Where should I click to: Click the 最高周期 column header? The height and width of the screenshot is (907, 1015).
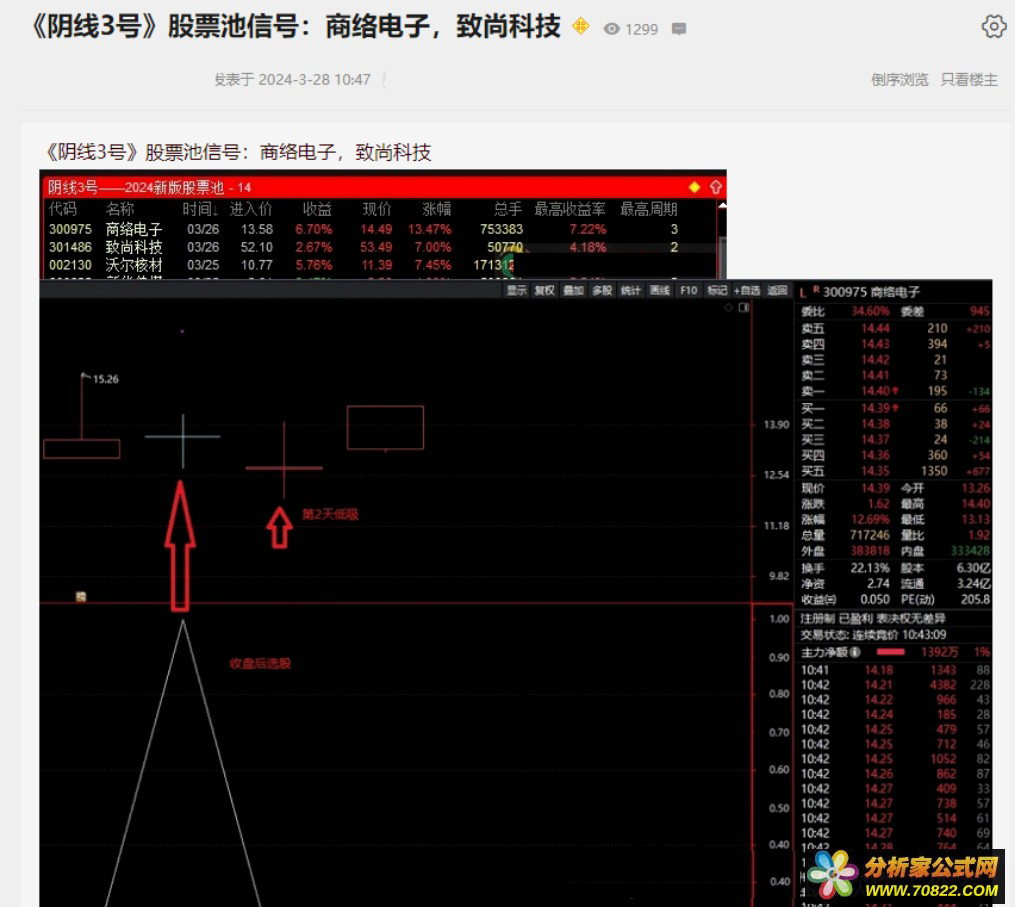pos(649,209)
